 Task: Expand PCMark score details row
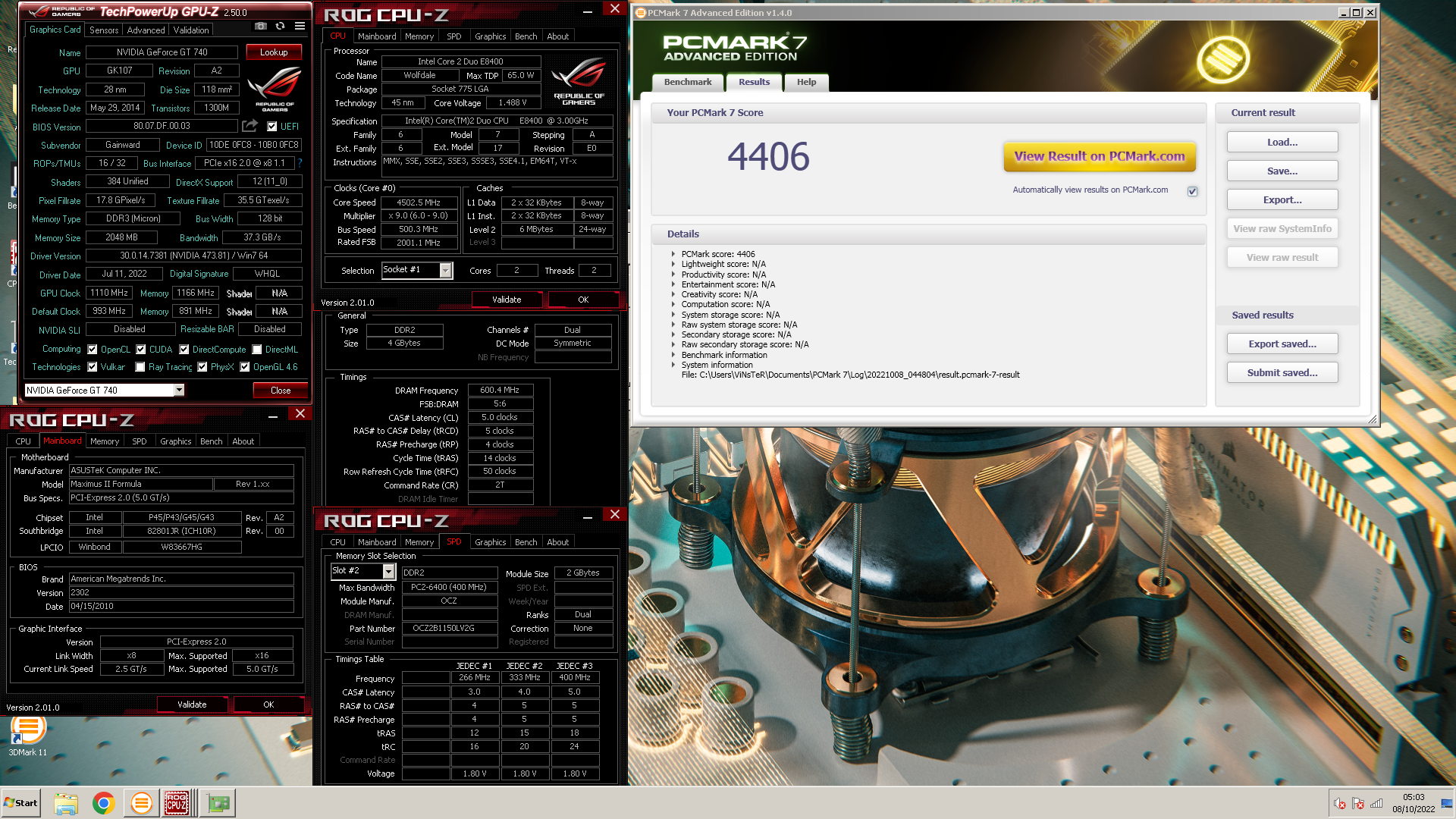[673, 254]
